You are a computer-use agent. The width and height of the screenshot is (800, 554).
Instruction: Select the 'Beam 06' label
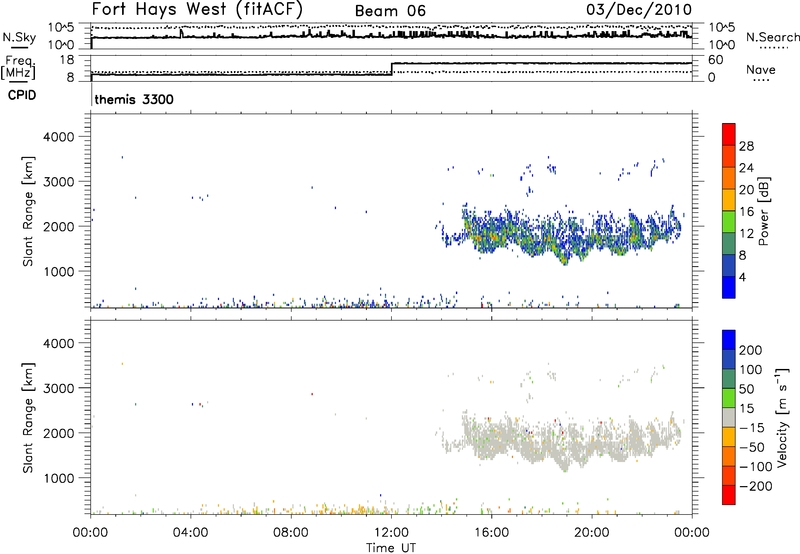point(390,11)
